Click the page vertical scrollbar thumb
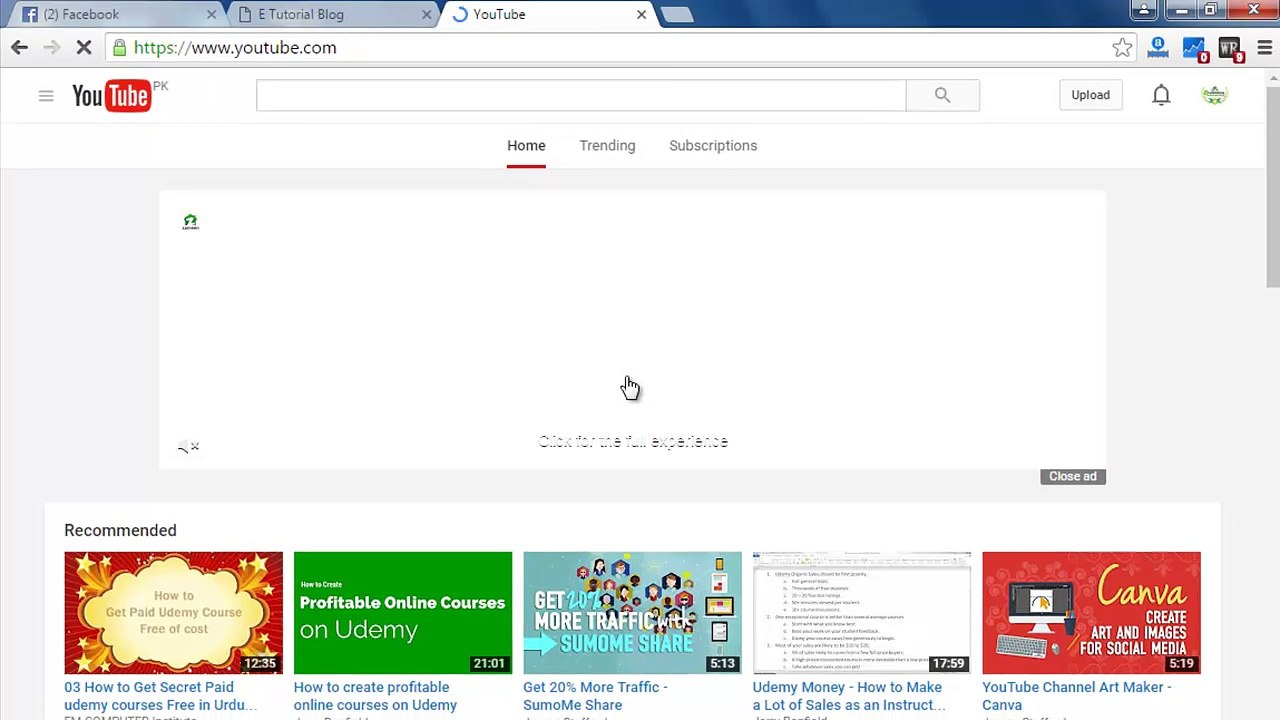This screenshot has height=720, width=1280. pyautogui.click(x=1272, y=186)
